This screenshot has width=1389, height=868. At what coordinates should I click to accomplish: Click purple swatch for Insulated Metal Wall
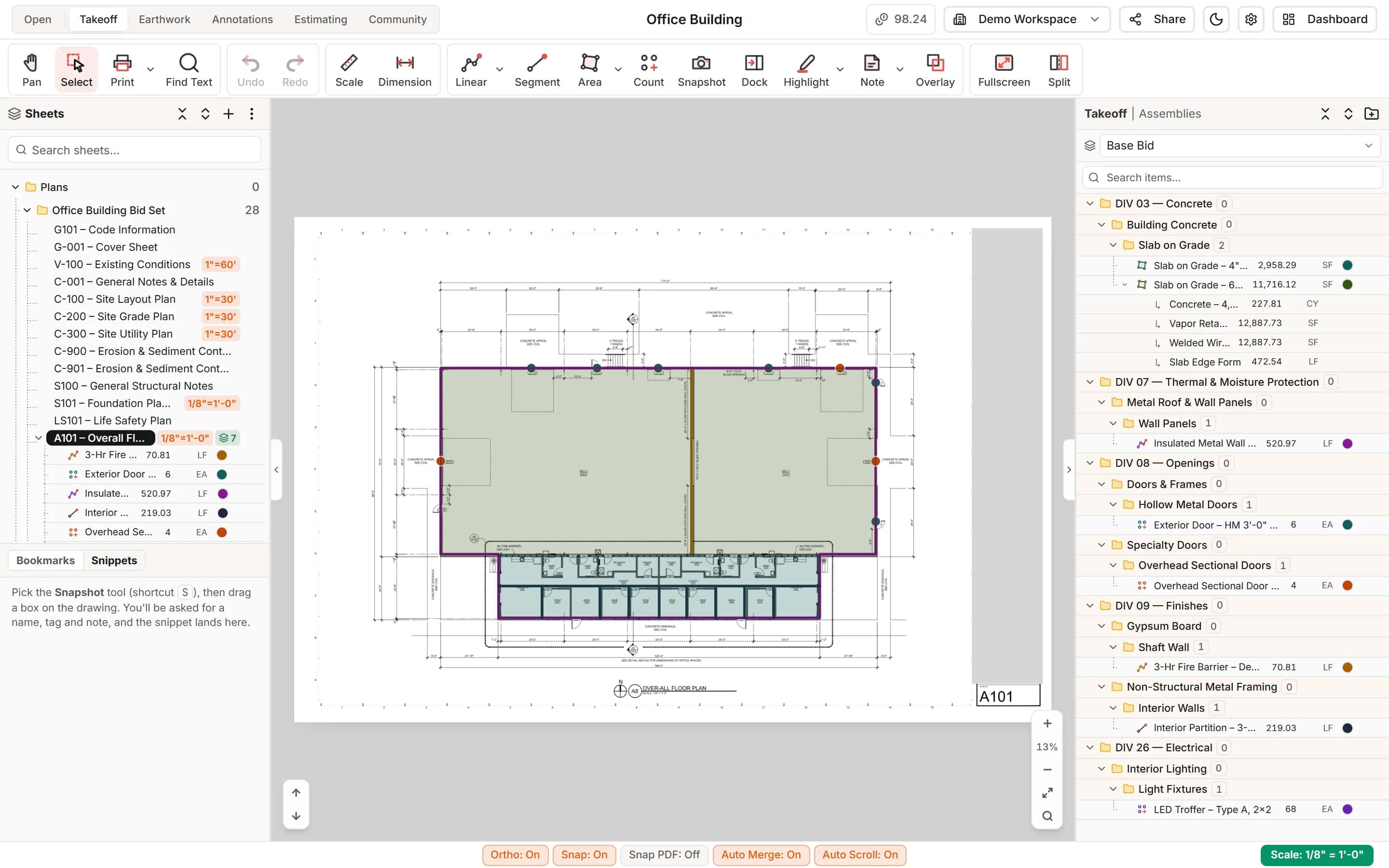point(1347,444)
